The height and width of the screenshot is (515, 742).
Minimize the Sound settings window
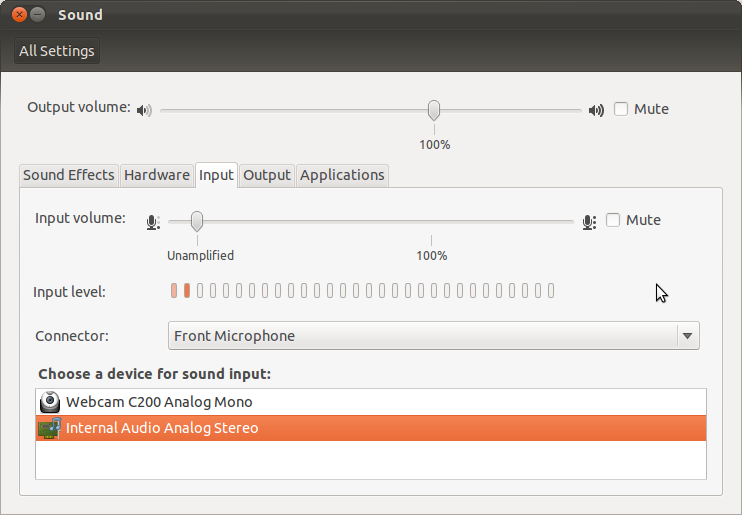coord(37,15)
